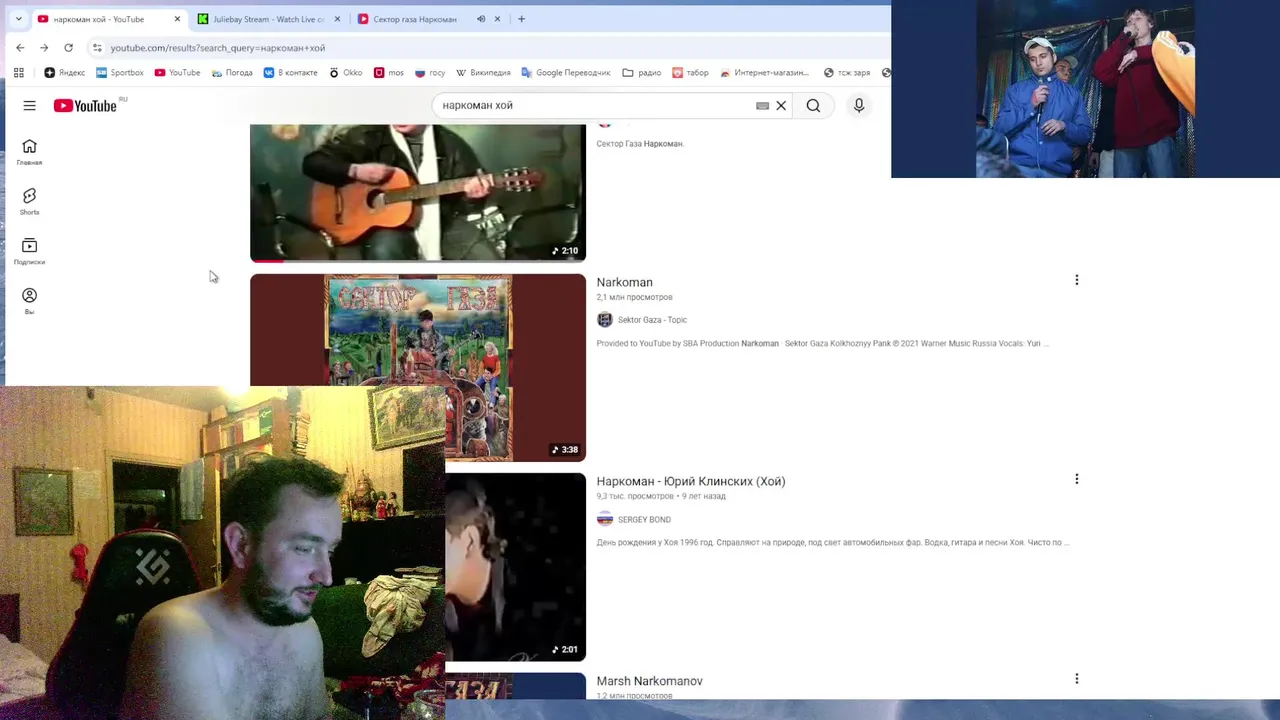This screenshot has height=720, width=1280.
Task: Open the госу bookmark
Action: (431, 72)
